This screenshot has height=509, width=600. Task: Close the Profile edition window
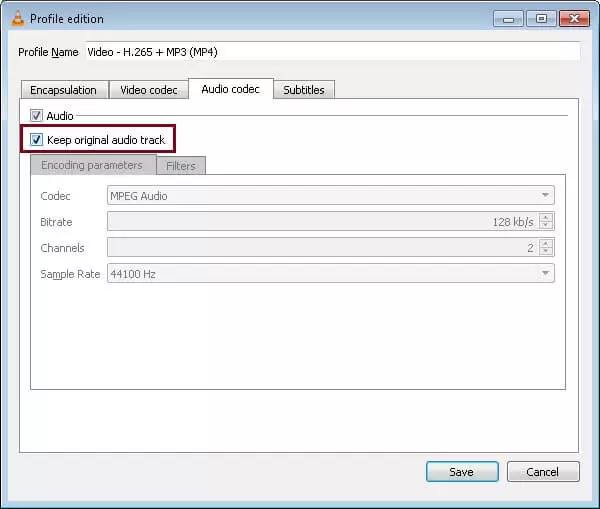[x=574, y=18]
